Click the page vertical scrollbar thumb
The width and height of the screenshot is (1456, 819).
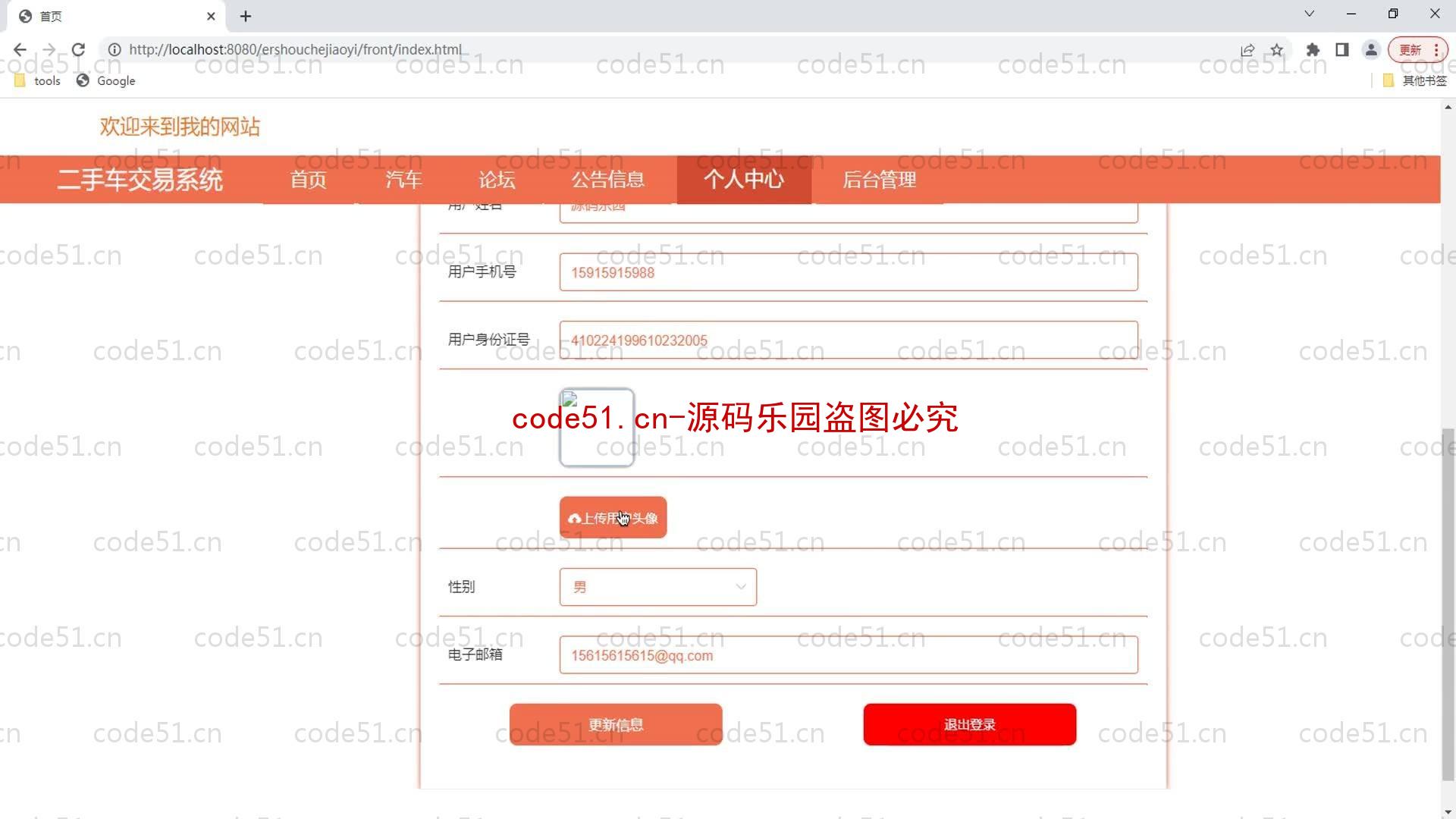pos(1448,604)
